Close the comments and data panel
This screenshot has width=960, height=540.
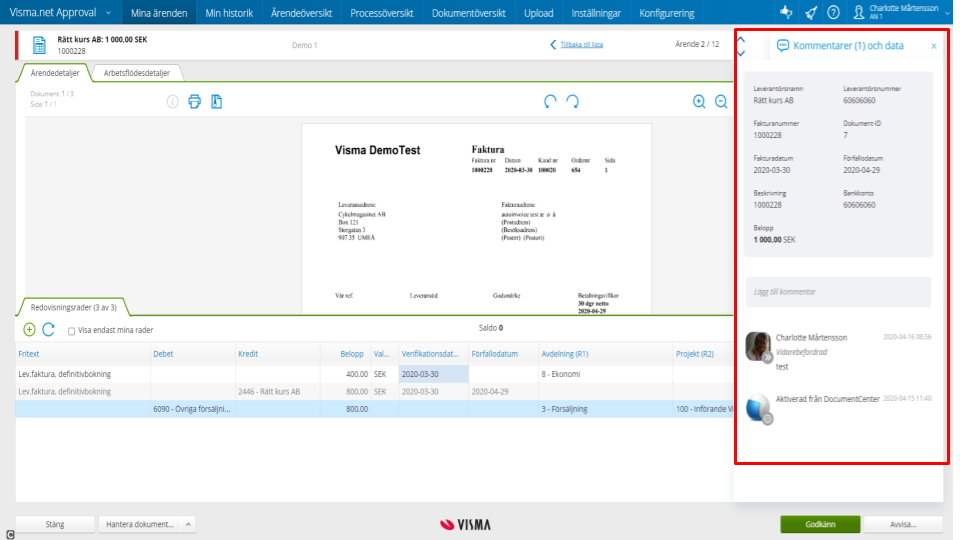pos(934,46)
